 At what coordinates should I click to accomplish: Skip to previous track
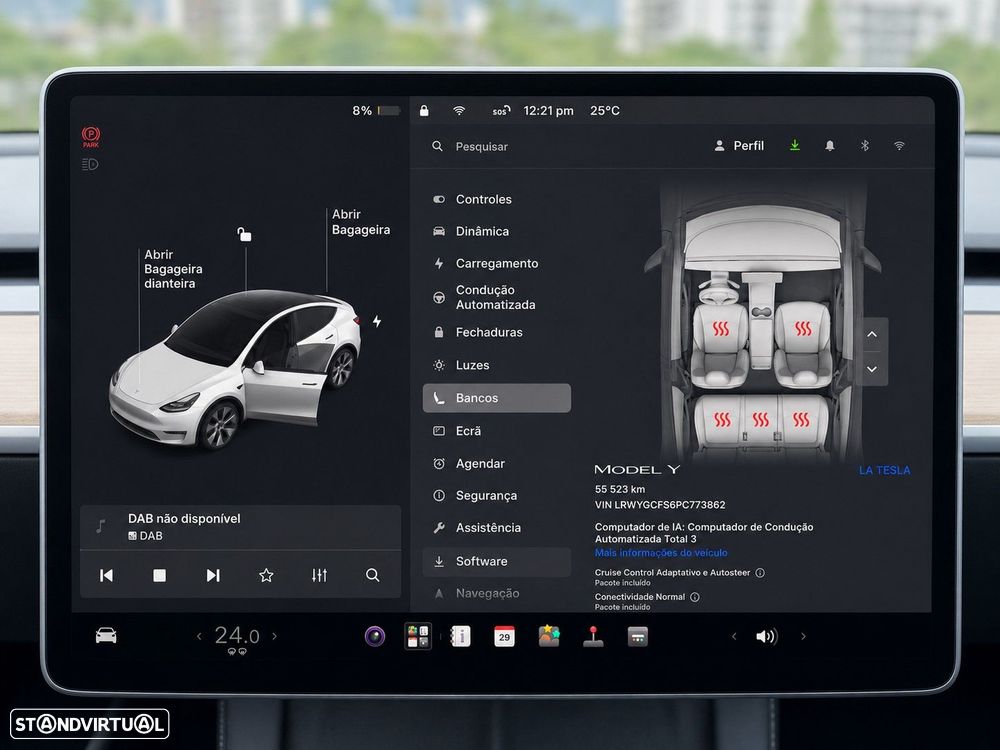[107, 575]
